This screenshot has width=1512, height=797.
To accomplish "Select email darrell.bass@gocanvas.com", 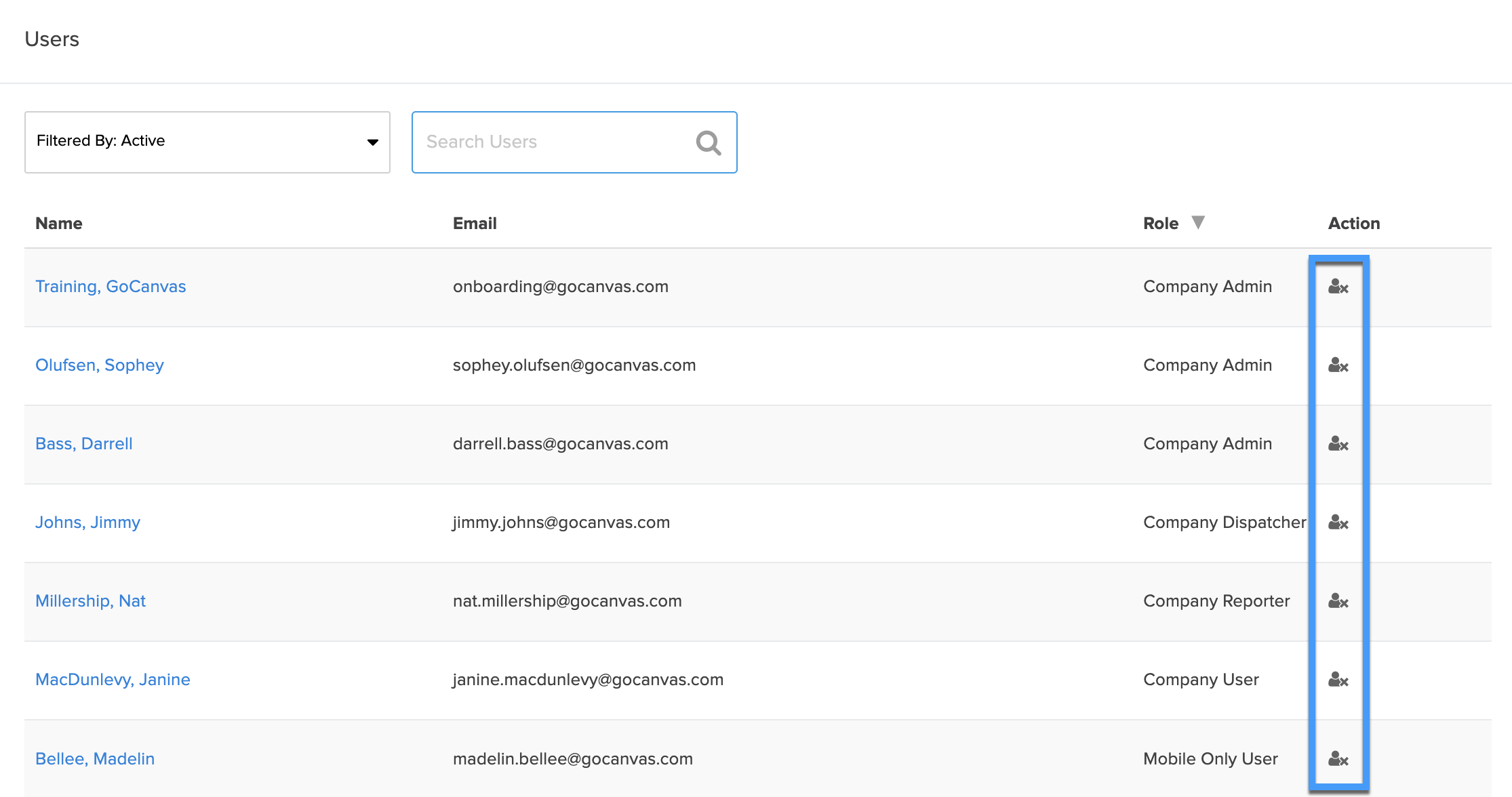I will coord(561,444).
